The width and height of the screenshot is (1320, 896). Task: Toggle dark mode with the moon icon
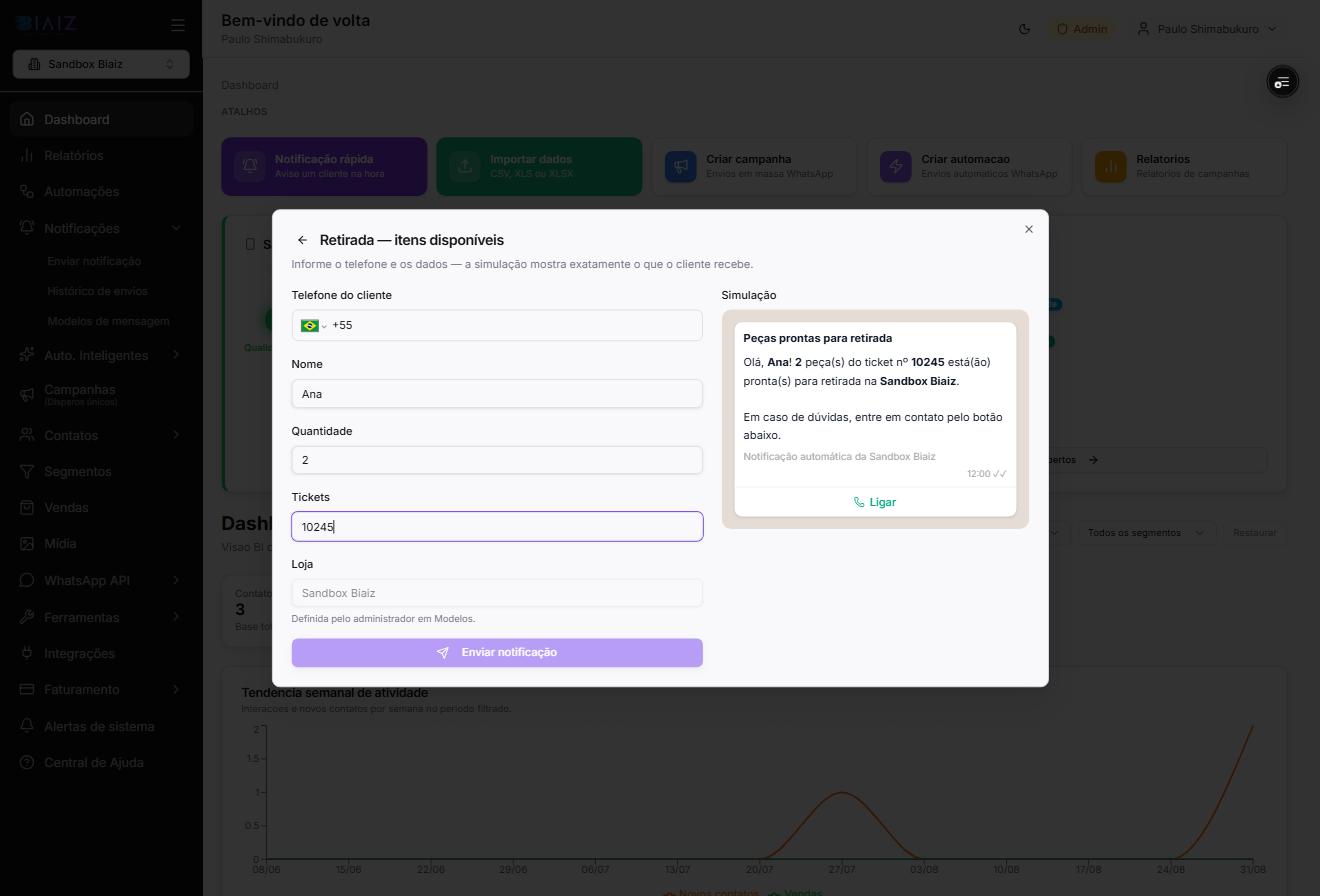tap(1024, 29)
